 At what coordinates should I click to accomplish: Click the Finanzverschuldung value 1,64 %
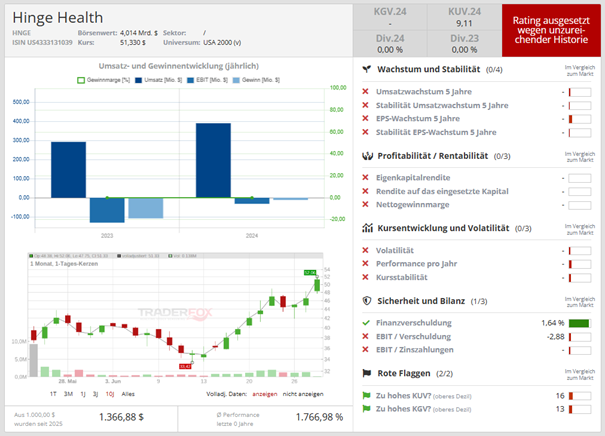point(553,323)
